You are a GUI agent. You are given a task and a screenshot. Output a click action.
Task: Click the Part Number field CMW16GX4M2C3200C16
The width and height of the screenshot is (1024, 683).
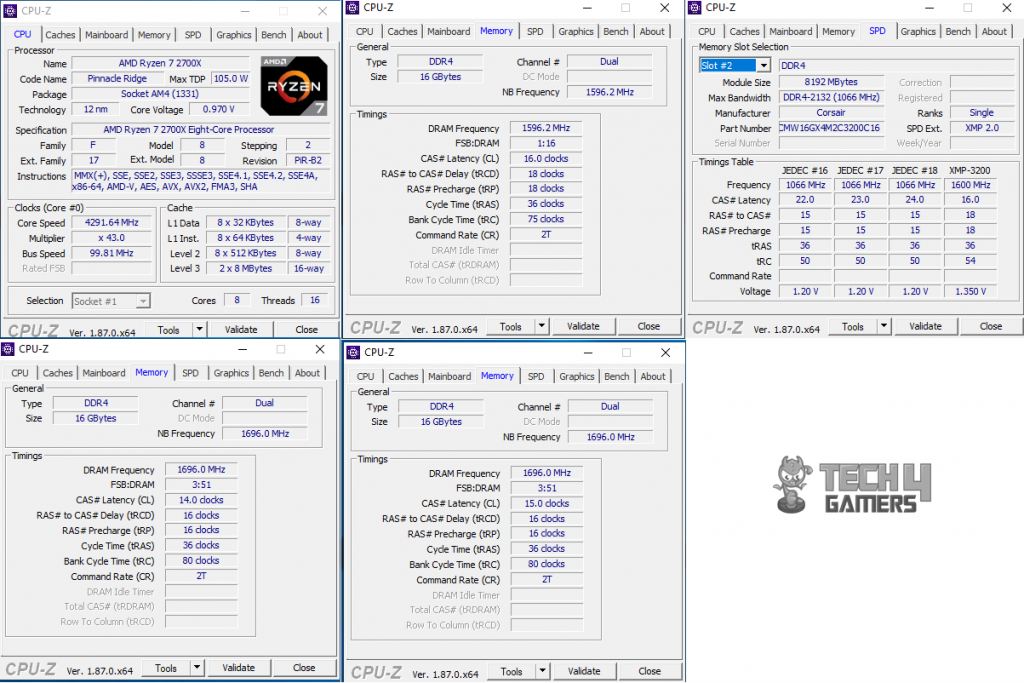831,128
